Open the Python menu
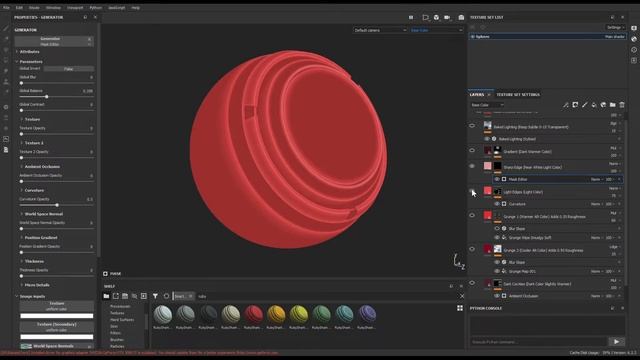The height and width of the screenshot is (360, 640). click(x=96, y=8)
